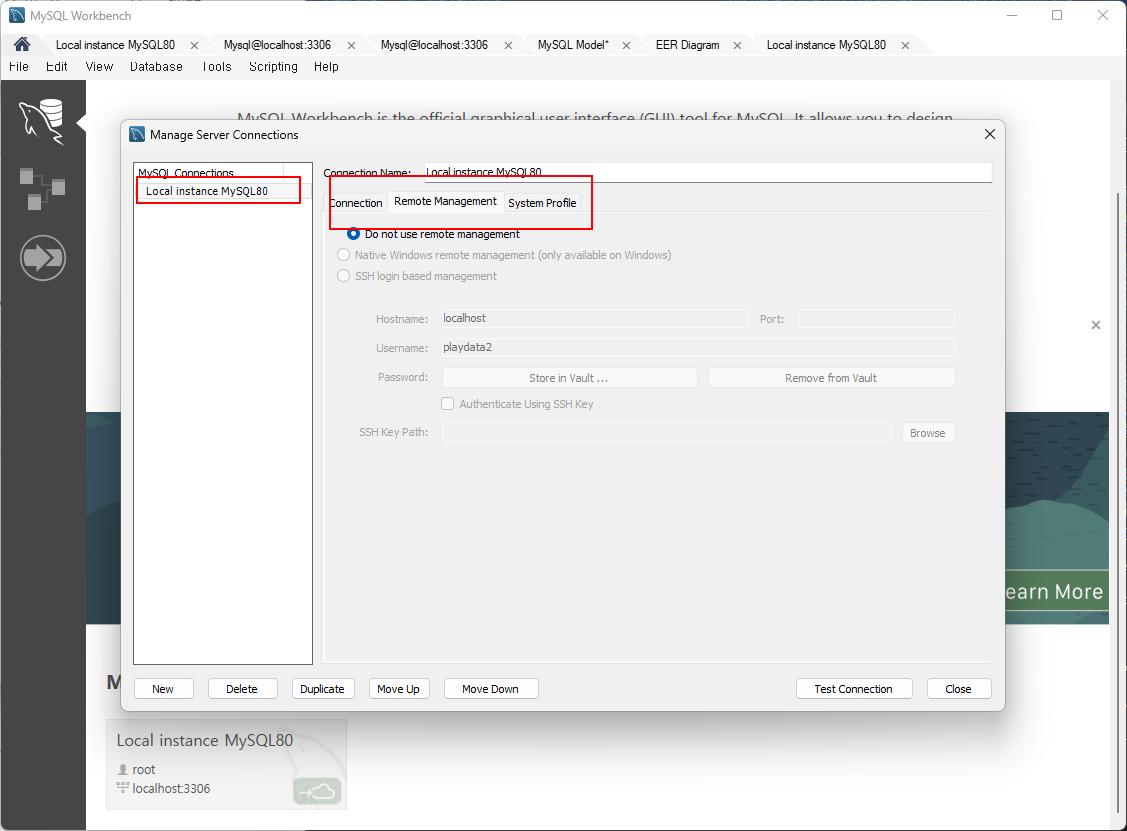The height and width of the screenshot is (831, 1127).
Task: Close the last Local instance MySQL80 tab
Action: 906,45
